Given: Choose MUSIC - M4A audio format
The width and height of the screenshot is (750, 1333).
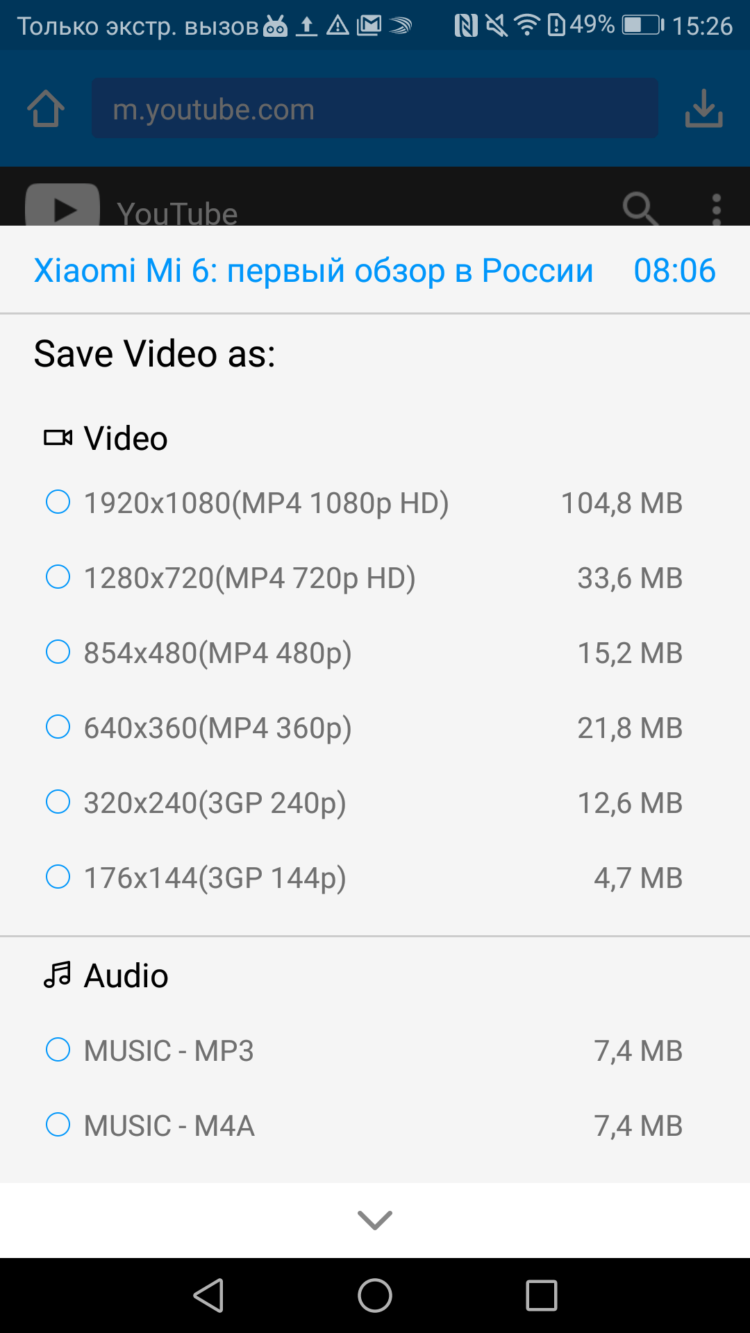Looking at the screenshot, I should pos(58,1125).
